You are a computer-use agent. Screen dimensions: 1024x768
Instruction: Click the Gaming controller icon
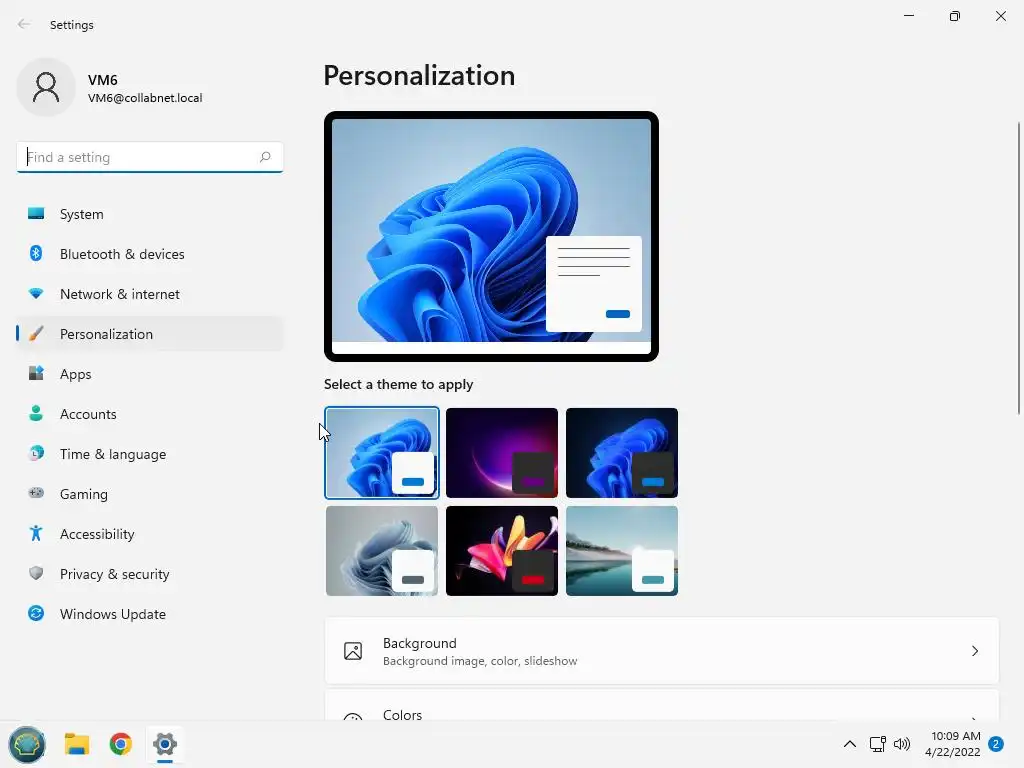pyautogui.click(x=36, y=493)
